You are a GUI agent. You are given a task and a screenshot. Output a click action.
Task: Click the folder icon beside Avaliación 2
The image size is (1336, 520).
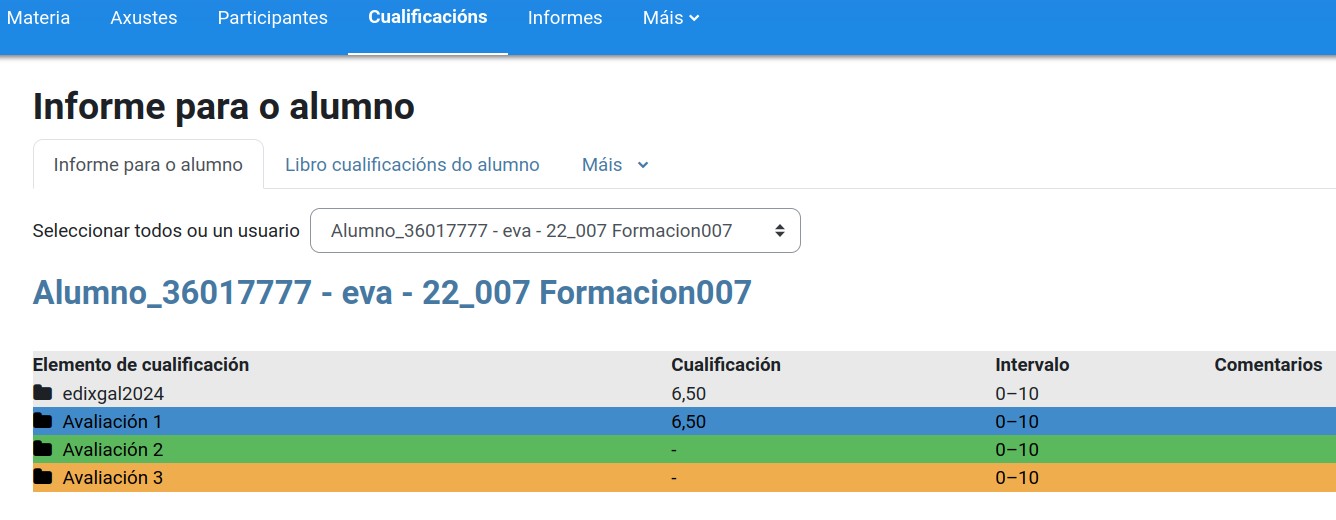pos(42,449)
